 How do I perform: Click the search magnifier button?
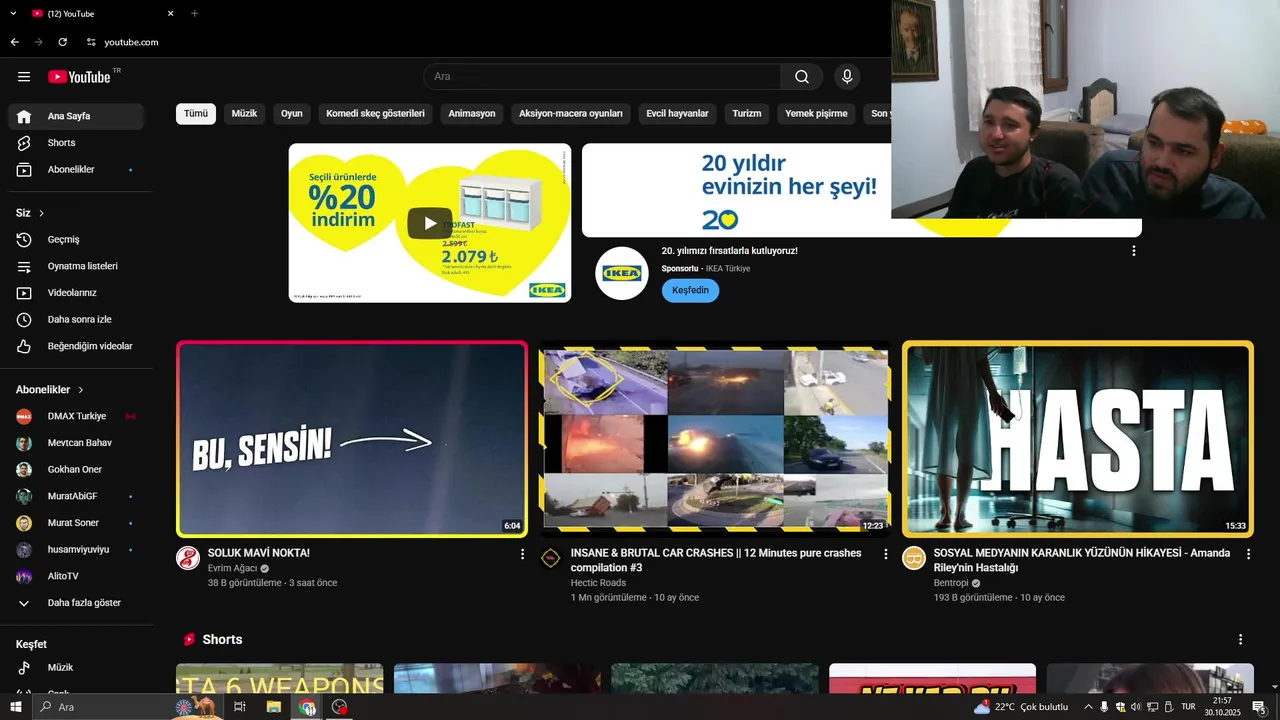point(802,77)
